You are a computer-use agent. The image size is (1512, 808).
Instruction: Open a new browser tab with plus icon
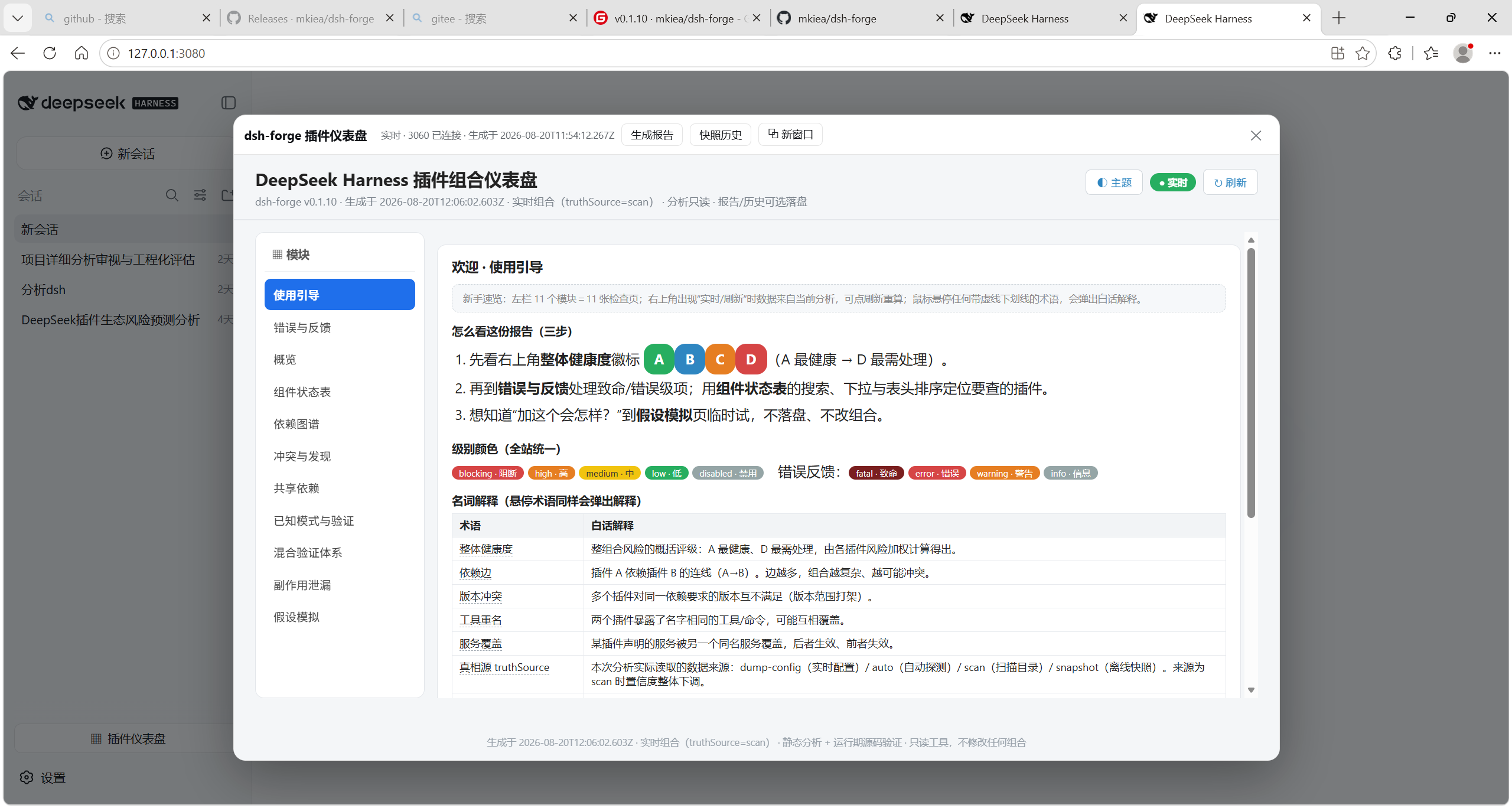(1339, 18)
